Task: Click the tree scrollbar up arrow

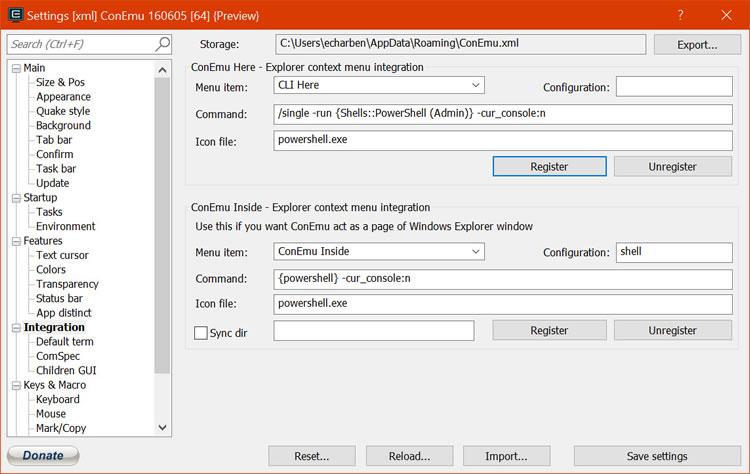Action: (163, 70)
